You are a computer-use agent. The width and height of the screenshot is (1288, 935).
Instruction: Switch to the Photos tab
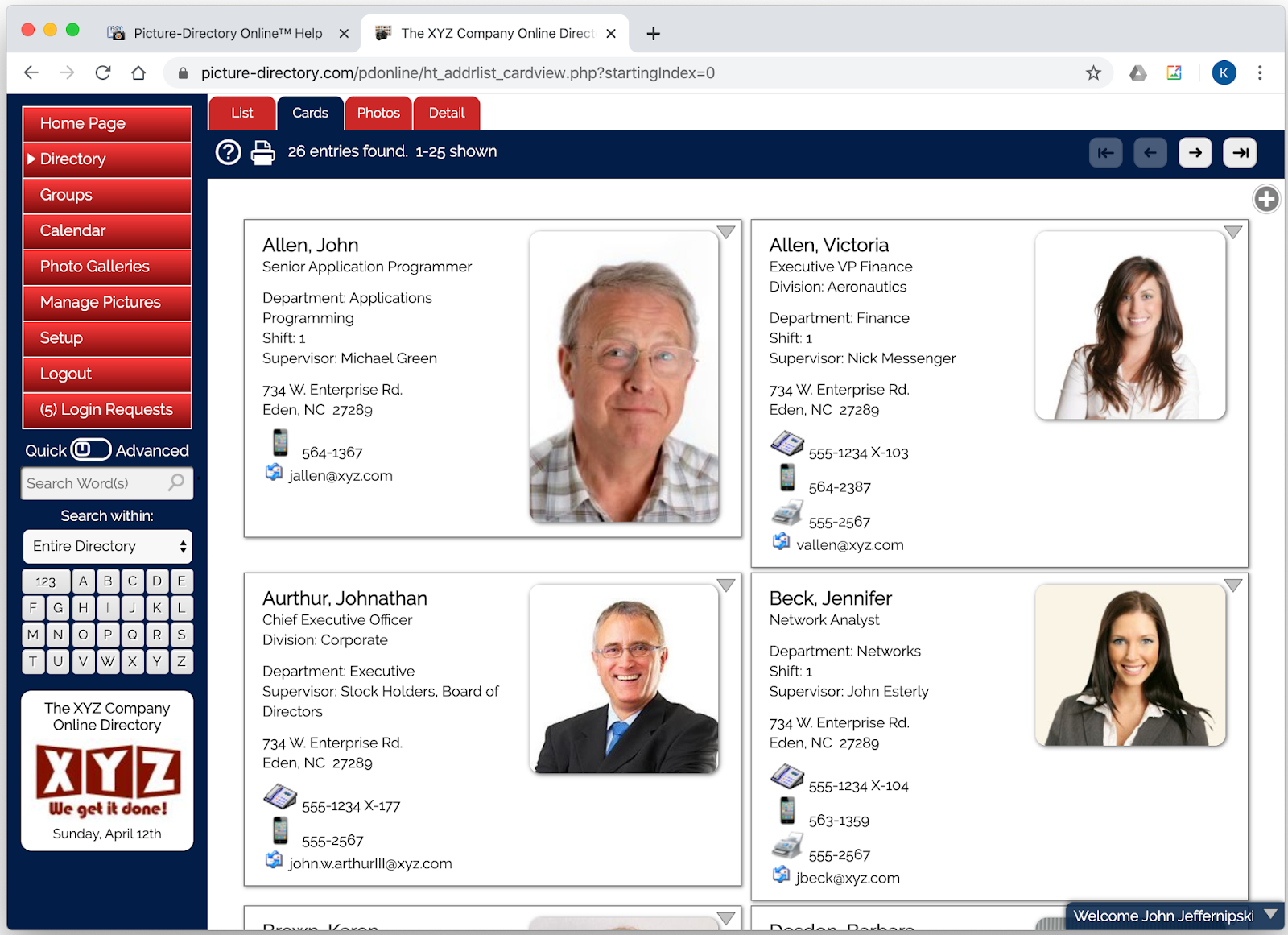coord(378,113)
